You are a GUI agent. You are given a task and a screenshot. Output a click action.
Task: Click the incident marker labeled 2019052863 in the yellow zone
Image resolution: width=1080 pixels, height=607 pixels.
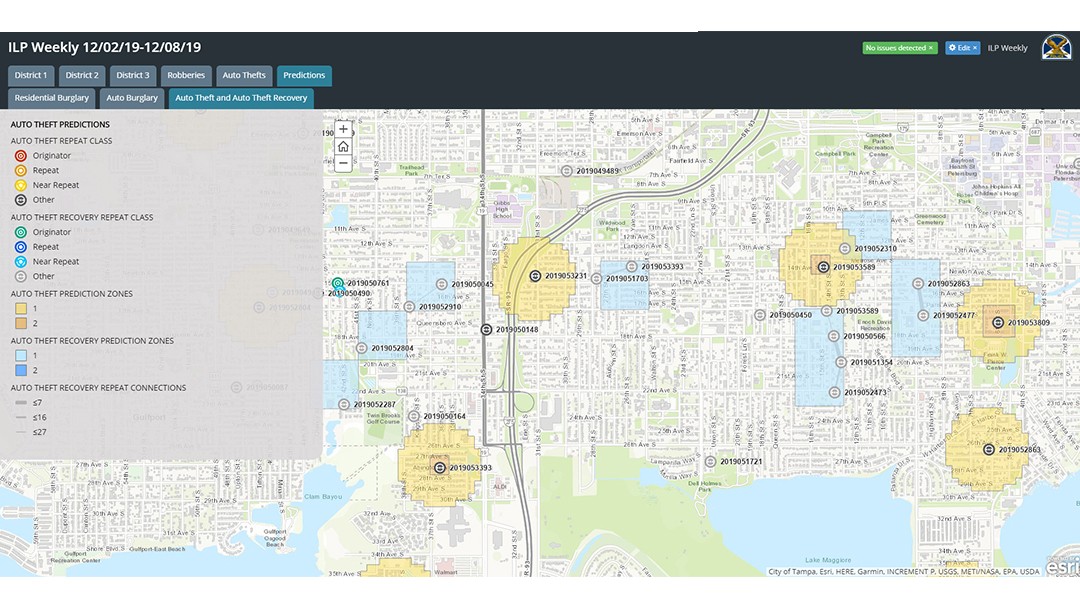point(989,449)
